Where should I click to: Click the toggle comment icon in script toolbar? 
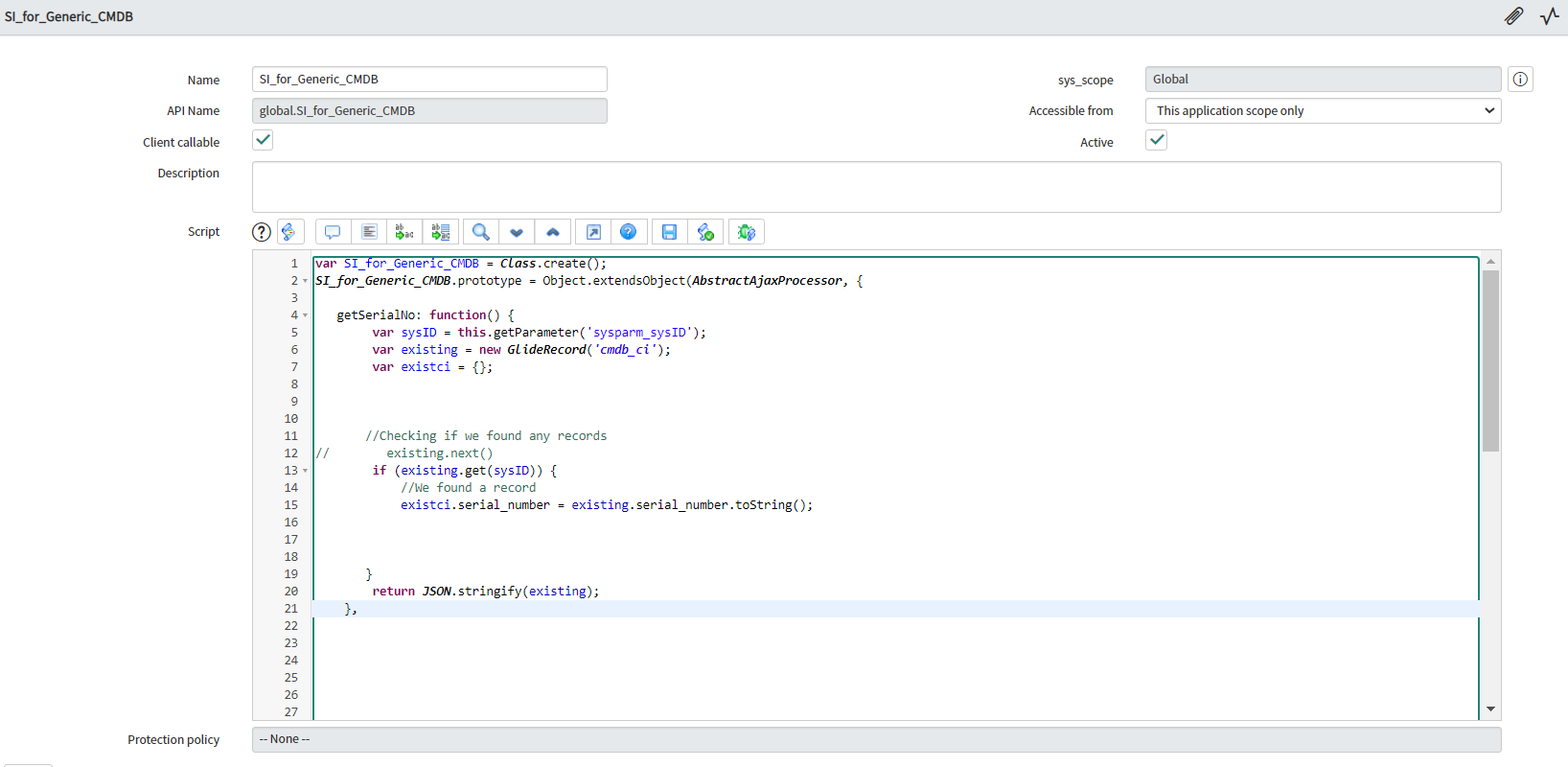[333, 232]
